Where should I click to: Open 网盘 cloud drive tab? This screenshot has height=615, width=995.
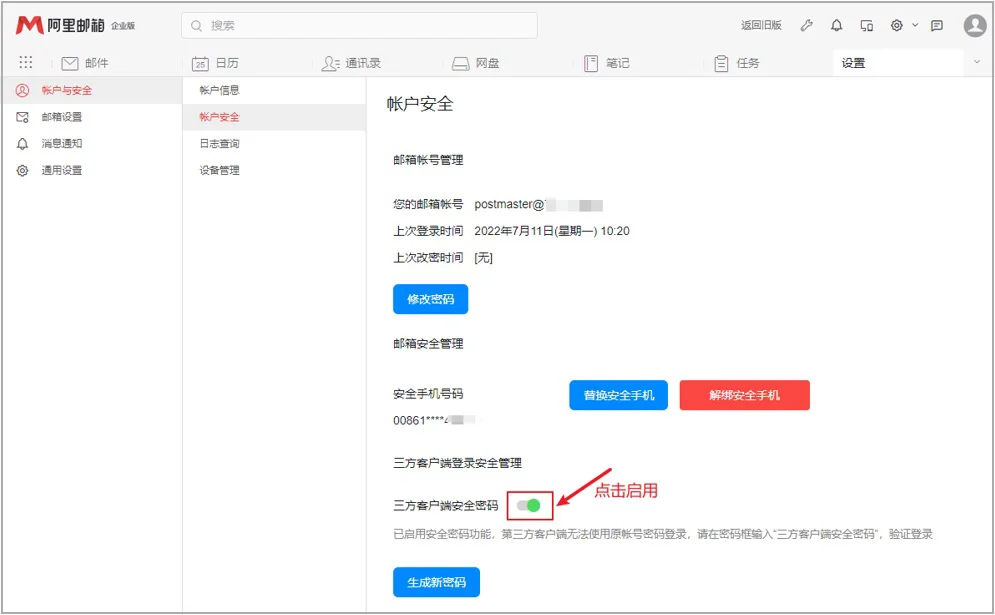click(x=475, y=63)
